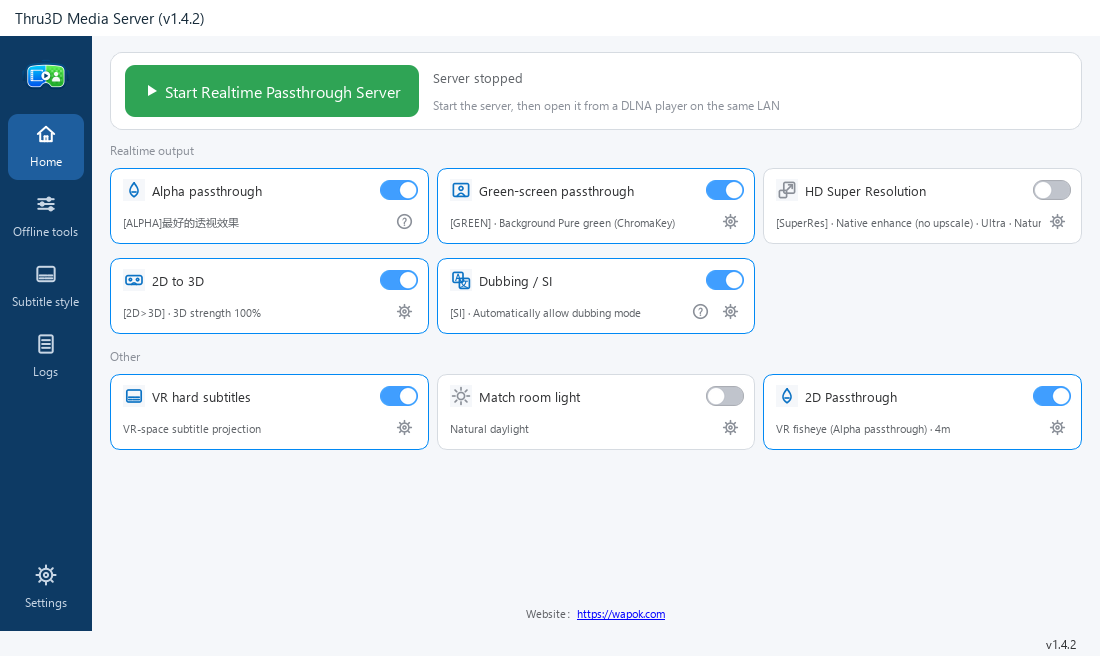Open the wapok.com website link

(621, 614)
